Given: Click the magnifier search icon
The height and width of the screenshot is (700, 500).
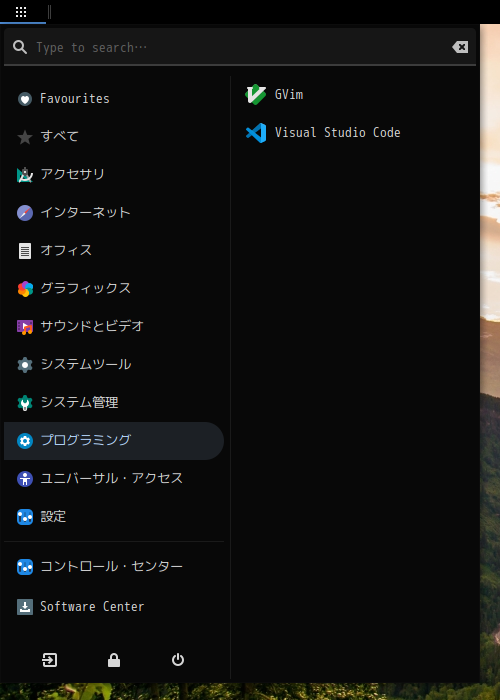Looking at the screenshot, I should [20, 47].
